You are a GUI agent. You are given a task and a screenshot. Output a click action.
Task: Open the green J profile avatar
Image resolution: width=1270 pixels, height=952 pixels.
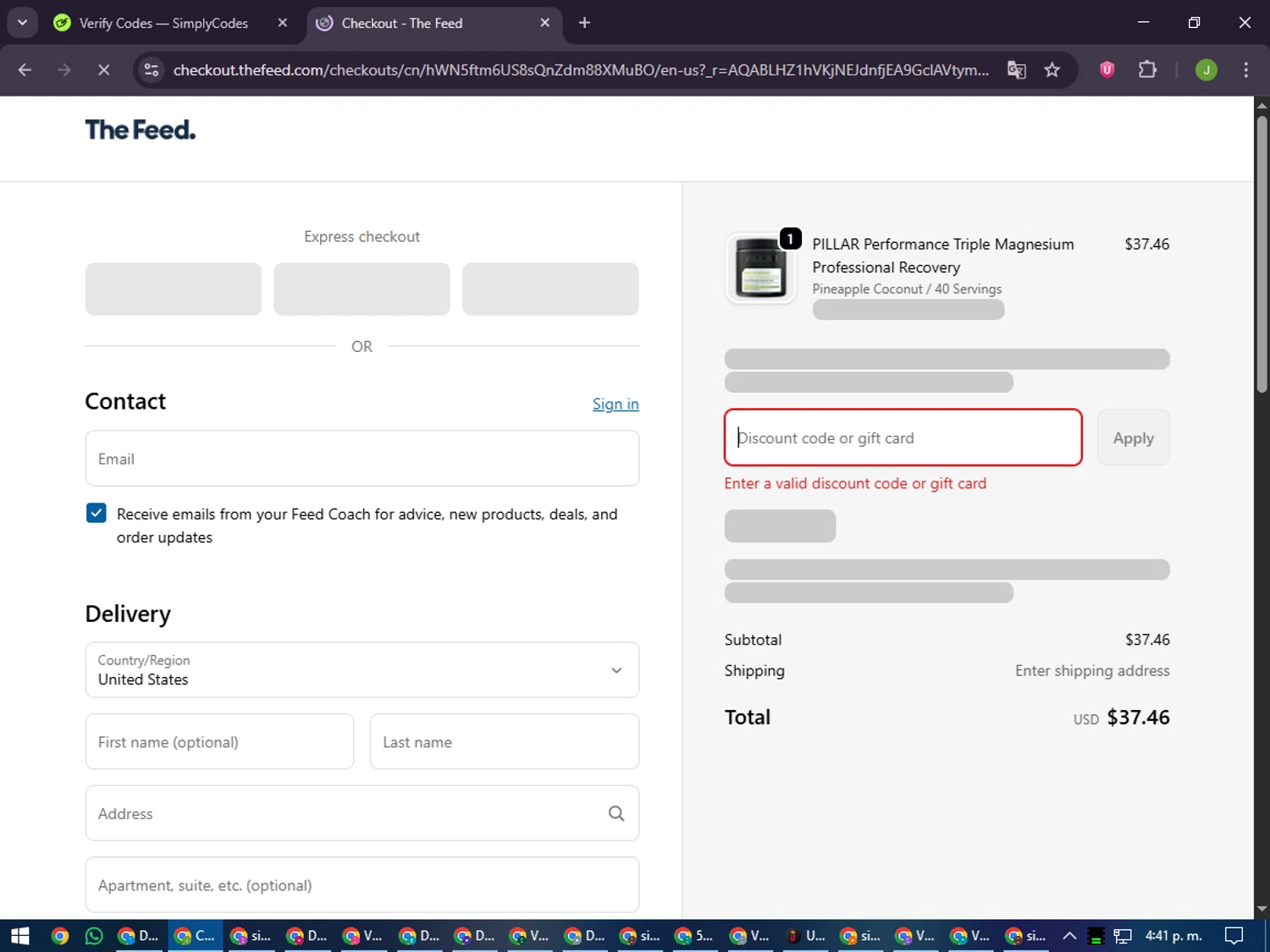pyautogui.click(x=1206, y=70)
